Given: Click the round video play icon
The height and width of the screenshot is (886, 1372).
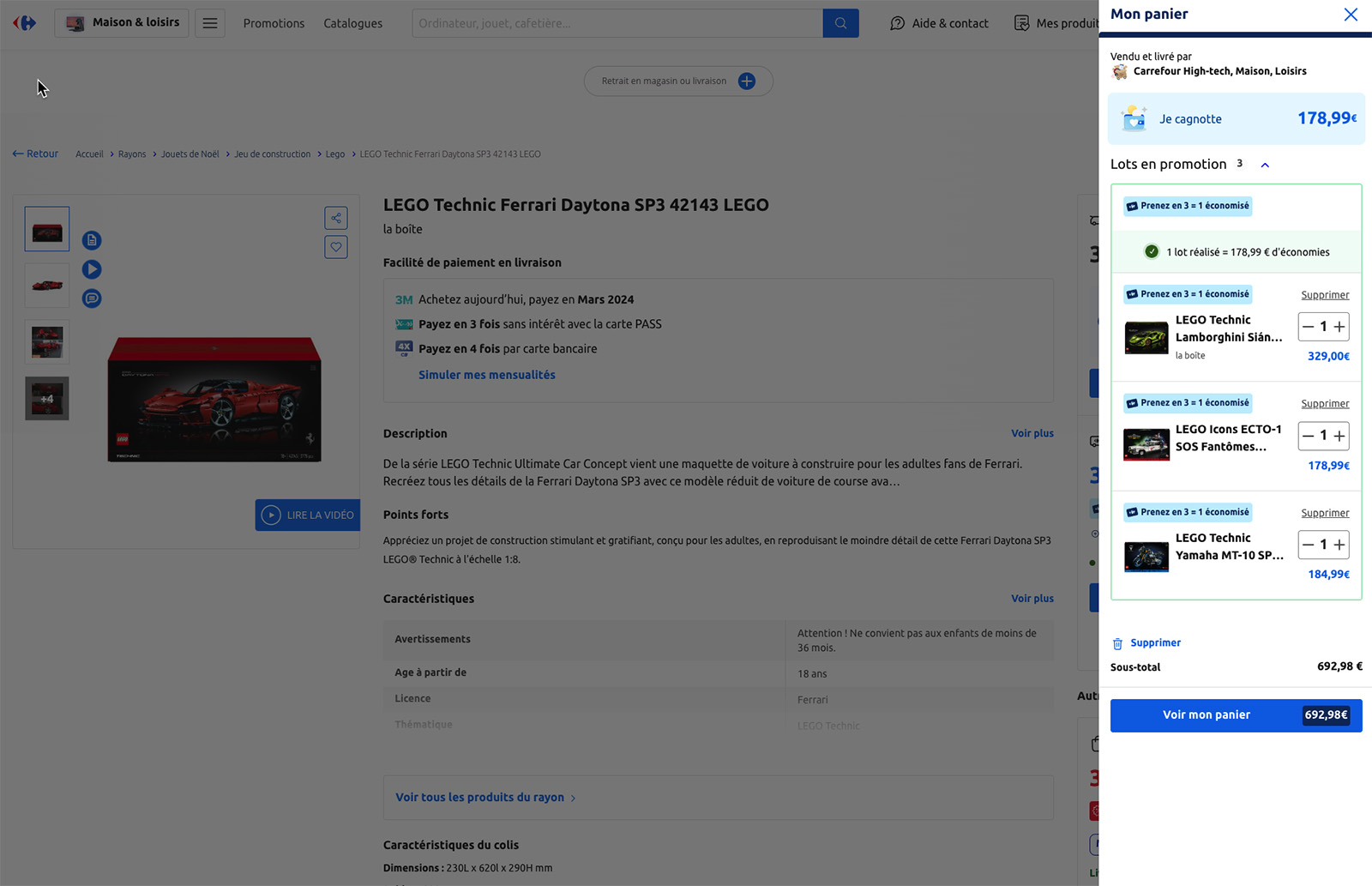Looking at the screenshot, I should 92,269.
